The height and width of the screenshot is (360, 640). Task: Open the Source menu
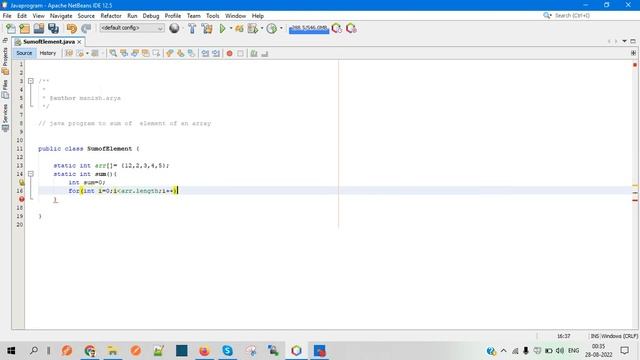(x=86, y=16)
